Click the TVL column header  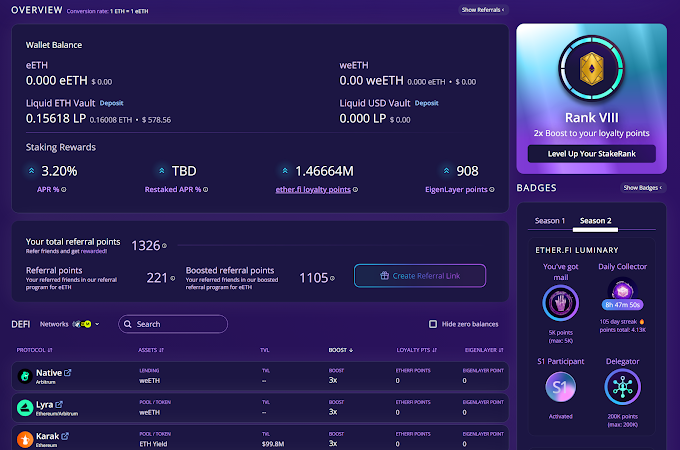coord(265,350)
